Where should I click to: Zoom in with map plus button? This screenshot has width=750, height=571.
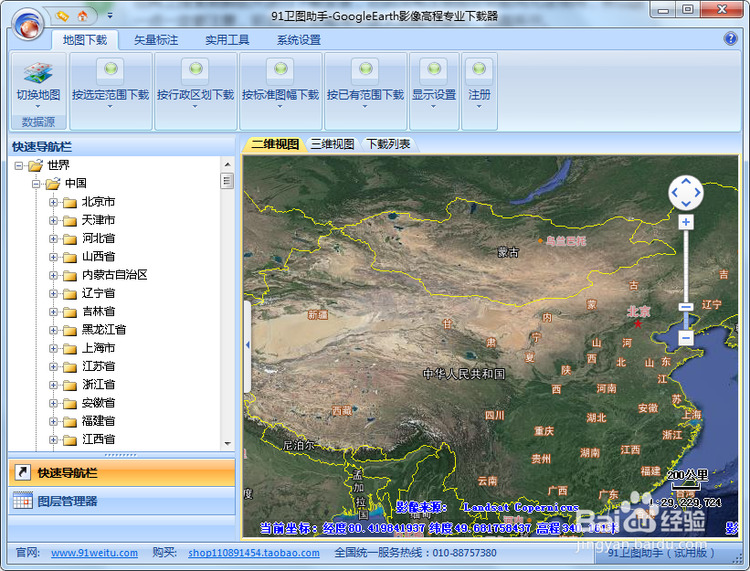pos(686,222)
